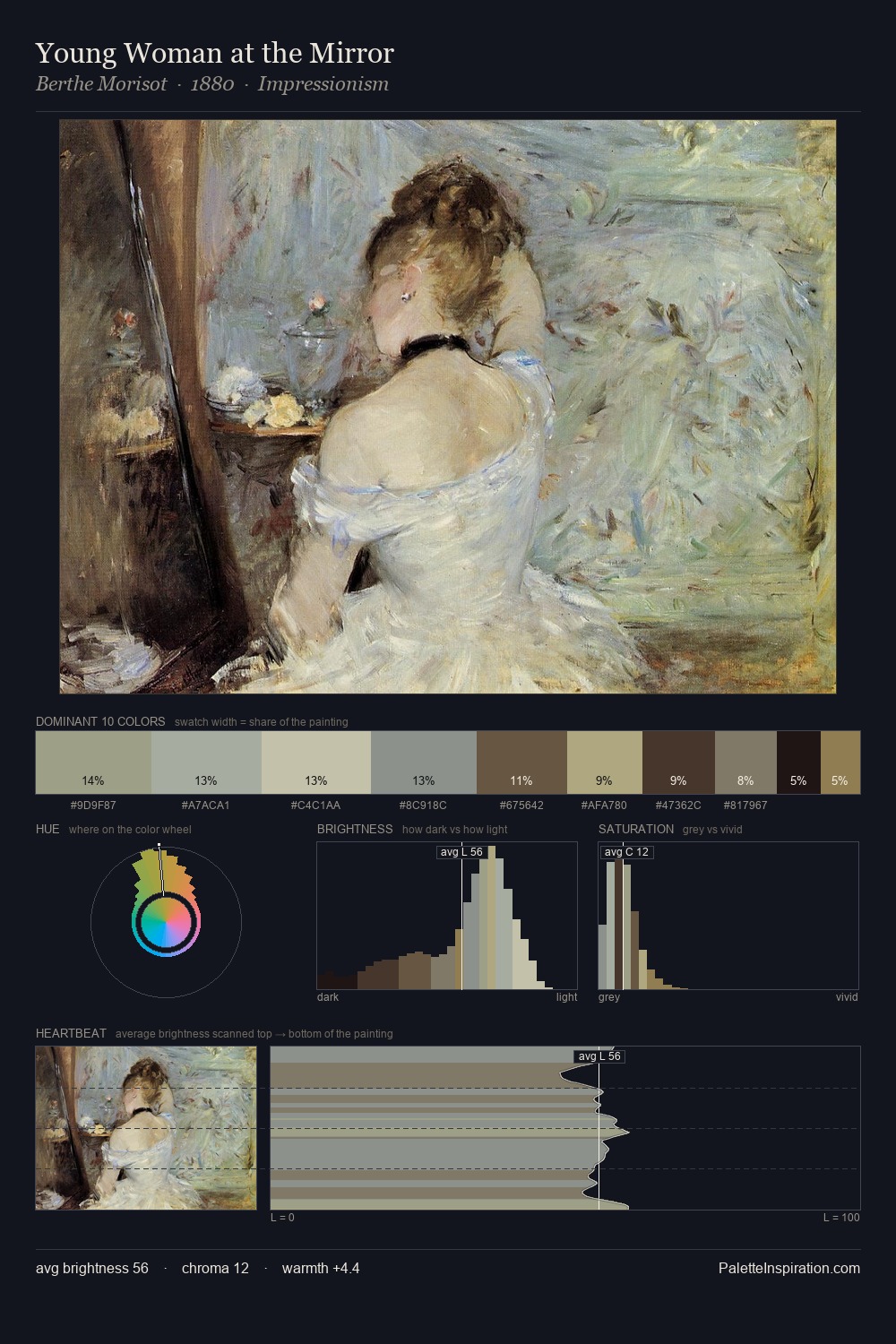
Task: Click the 'DOMINANT 10 COLORS' heading
Action: point(100,721)
